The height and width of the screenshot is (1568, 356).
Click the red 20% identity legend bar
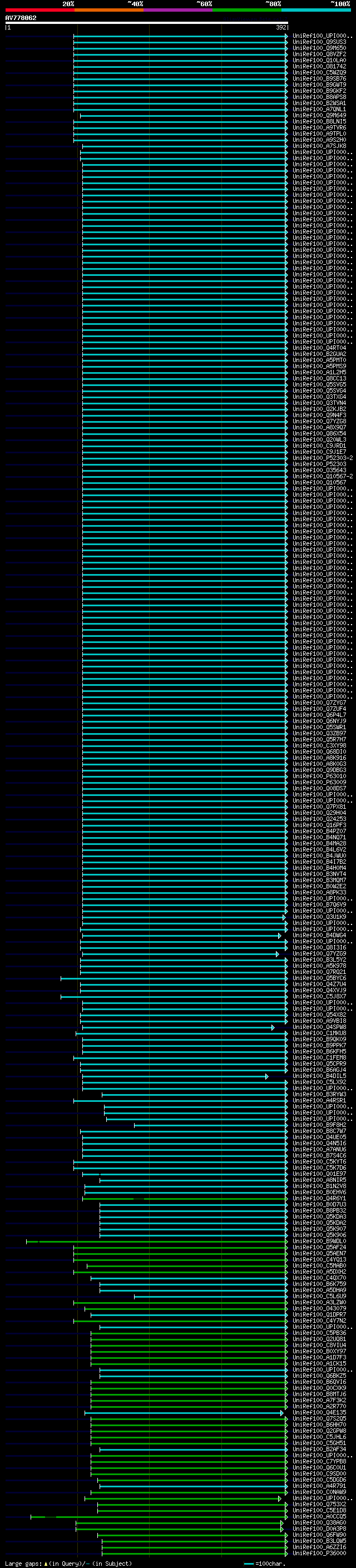tap(39, 10)
